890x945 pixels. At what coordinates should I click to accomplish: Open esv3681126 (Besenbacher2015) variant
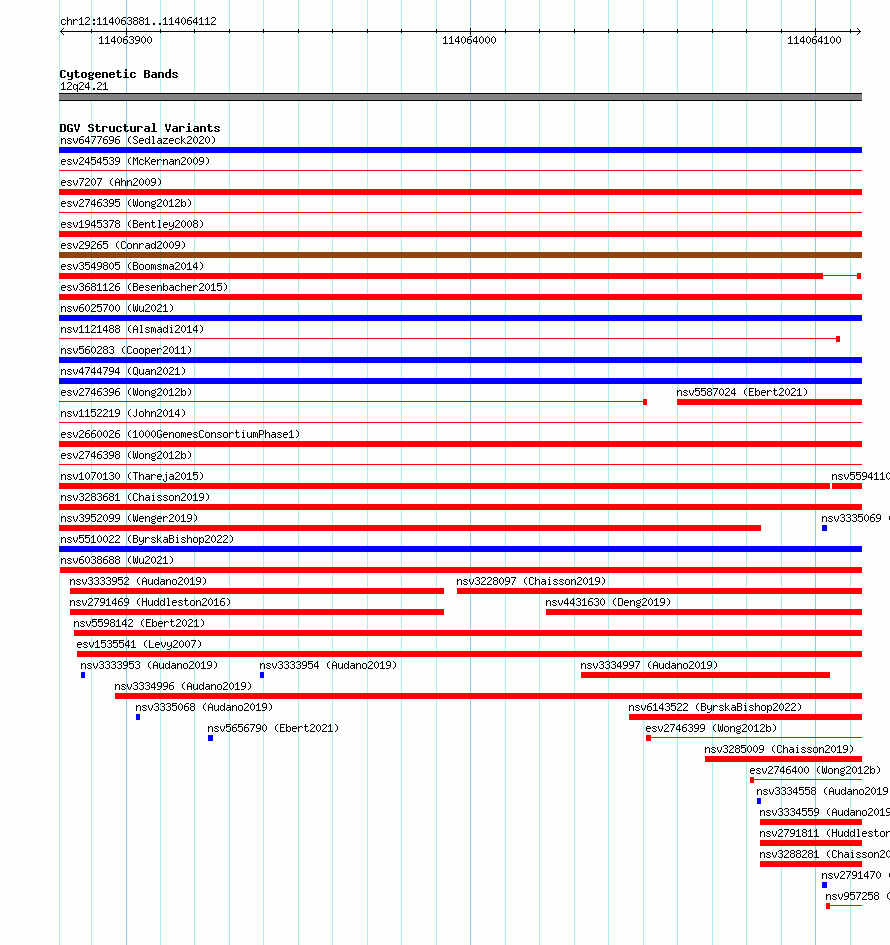pyautogui.click(x=144, y=287)
